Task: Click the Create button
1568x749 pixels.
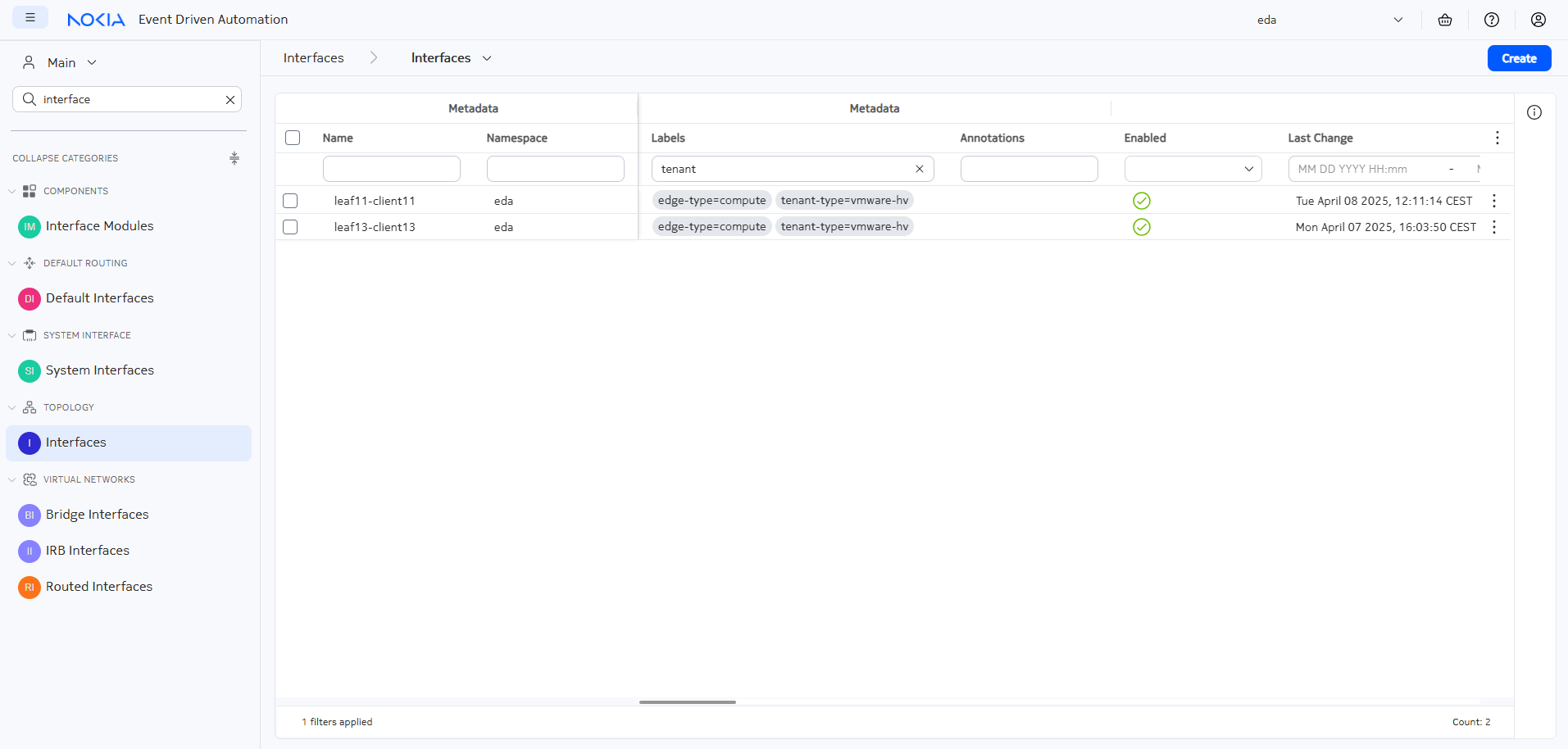Action: coord(1518,58)
